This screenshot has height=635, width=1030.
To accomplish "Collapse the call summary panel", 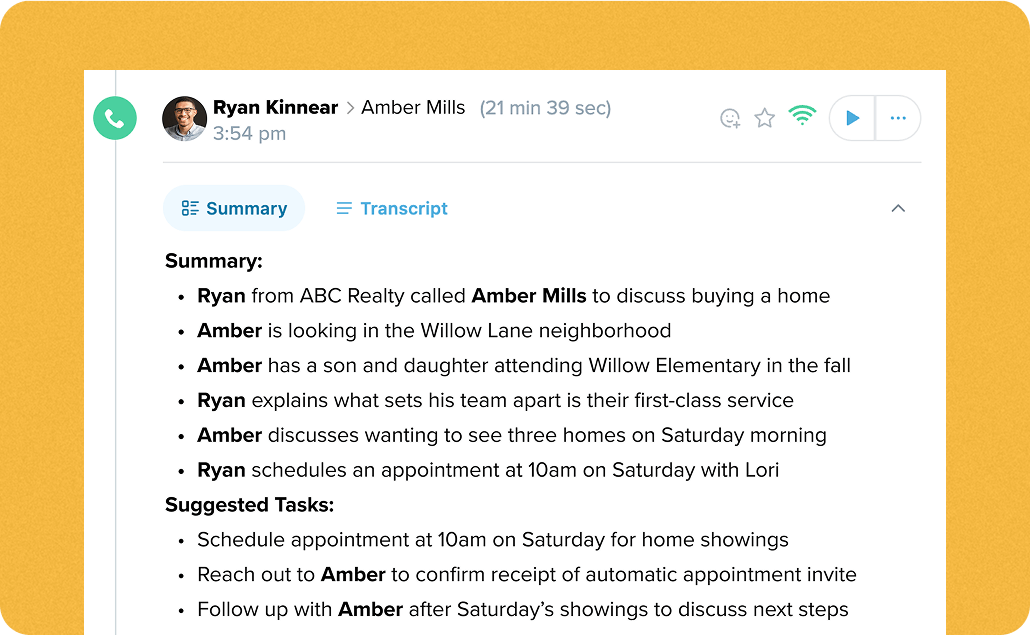I will pyautogui.click(x=898, y=208).
